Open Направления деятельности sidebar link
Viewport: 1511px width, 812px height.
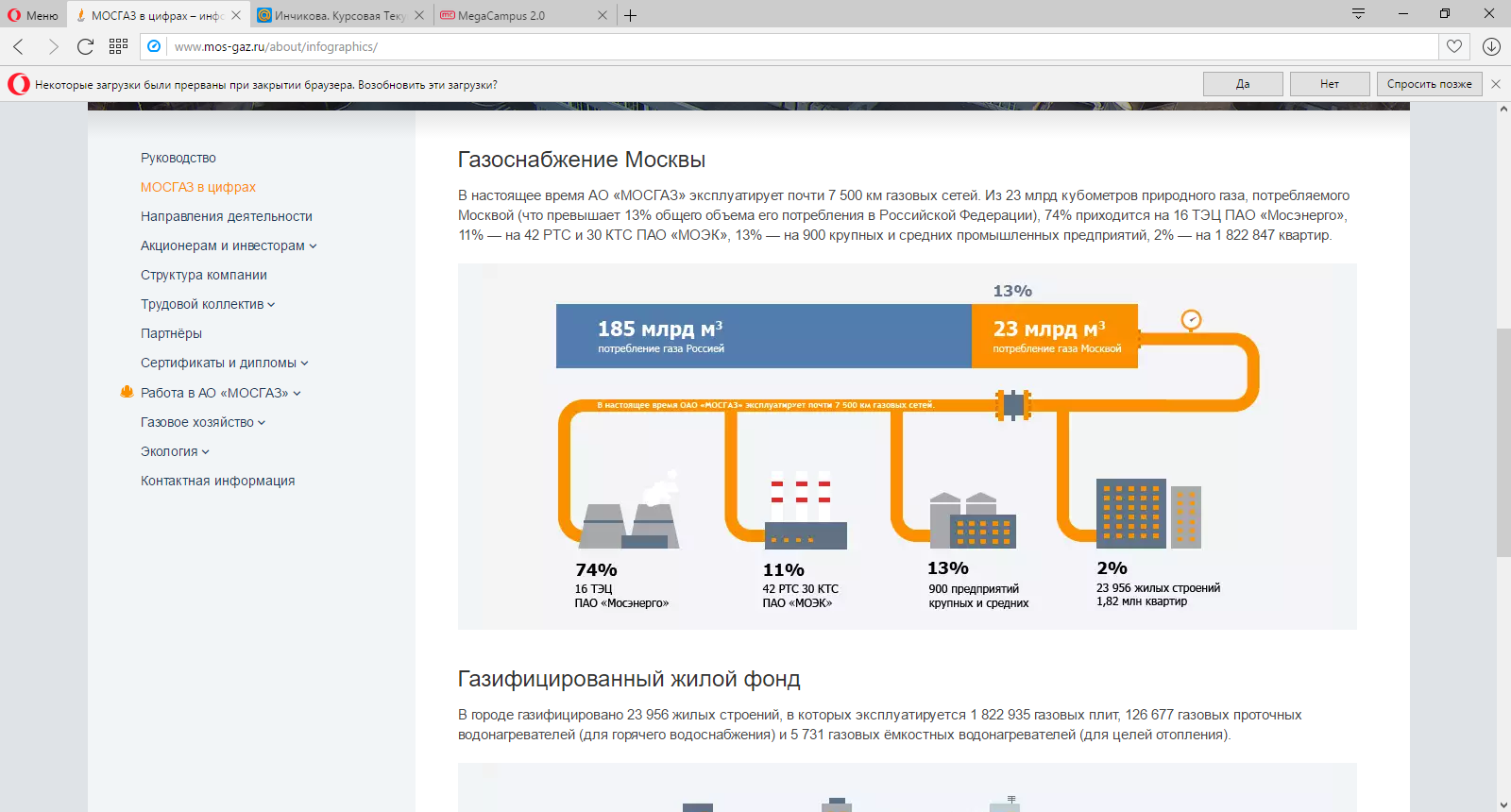pyautogui.click(x=227, y=216)
